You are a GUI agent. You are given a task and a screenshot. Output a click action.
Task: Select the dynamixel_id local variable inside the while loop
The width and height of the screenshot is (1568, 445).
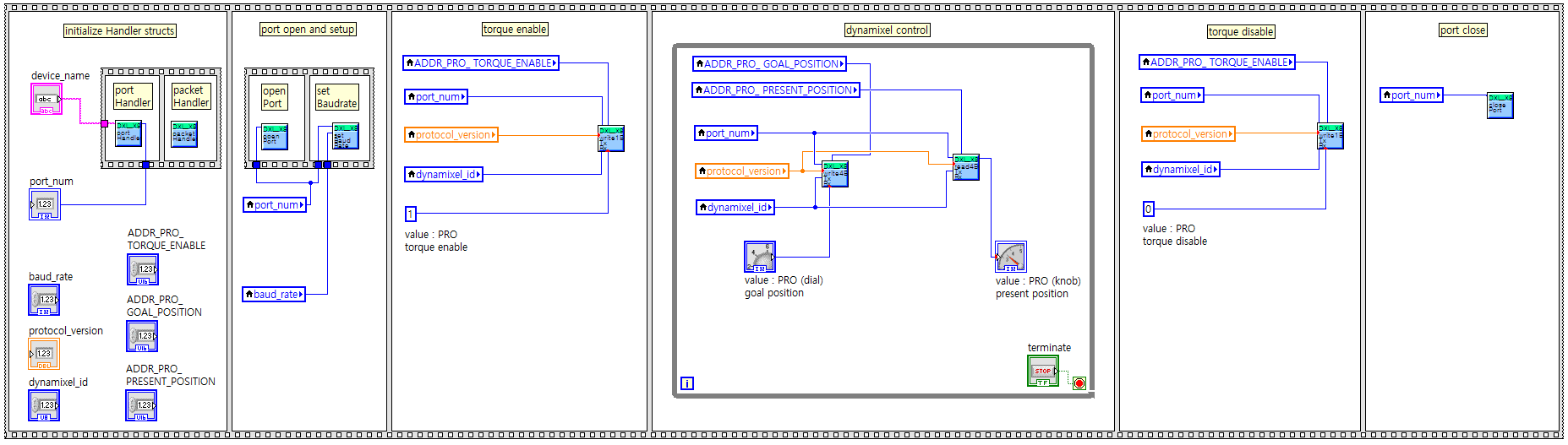[735, 207]
